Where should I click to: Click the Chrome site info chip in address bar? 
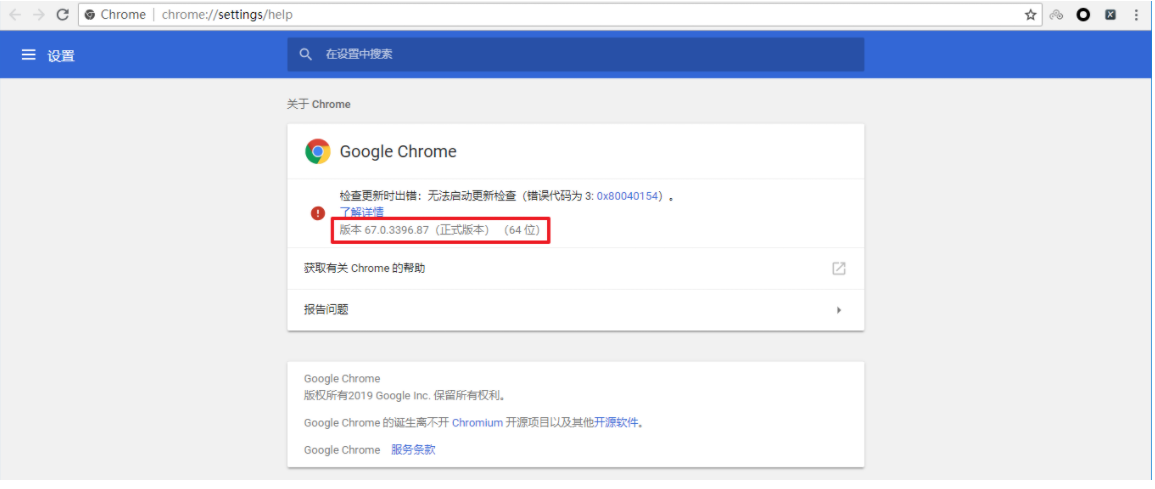pyautogui.click(x=115, y=15)
